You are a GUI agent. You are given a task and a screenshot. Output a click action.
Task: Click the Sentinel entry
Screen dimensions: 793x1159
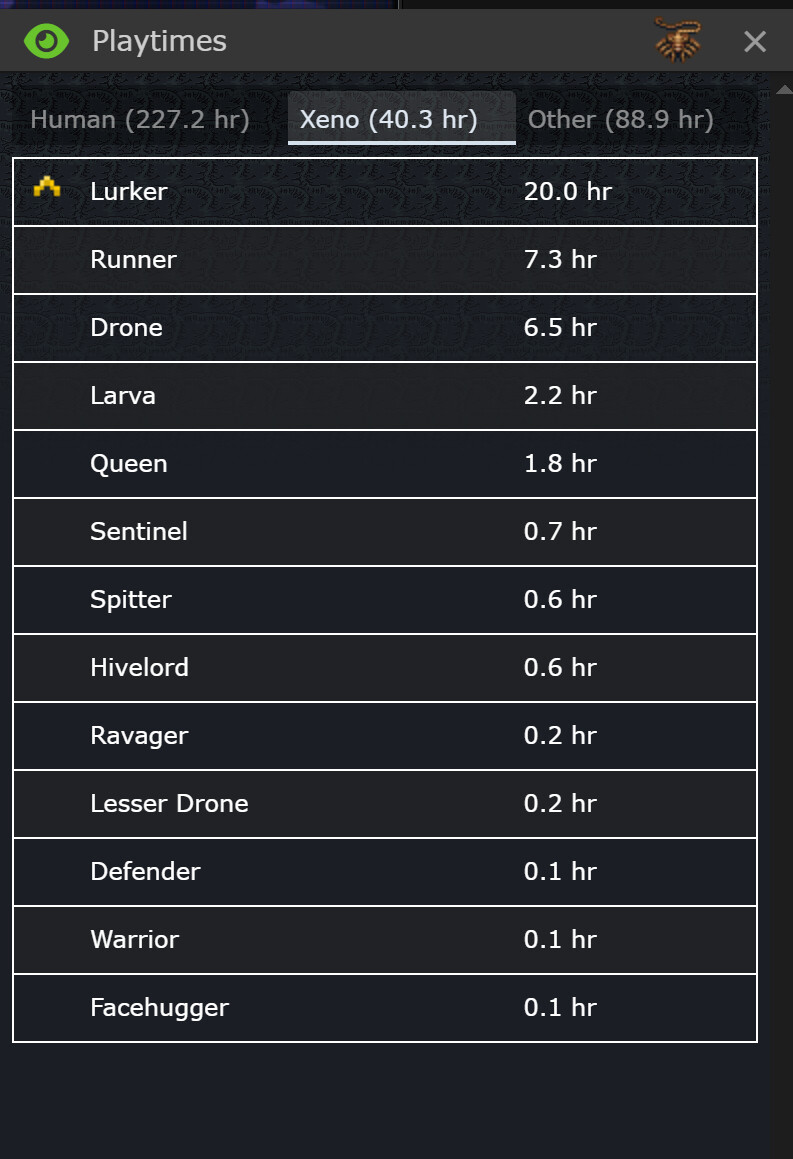pos(385,532)
